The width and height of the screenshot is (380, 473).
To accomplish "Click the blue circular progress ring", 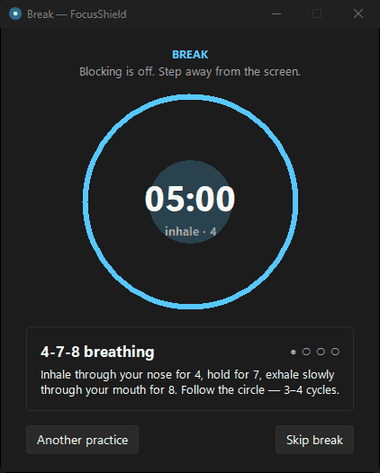I will click(x=190, y=97).
